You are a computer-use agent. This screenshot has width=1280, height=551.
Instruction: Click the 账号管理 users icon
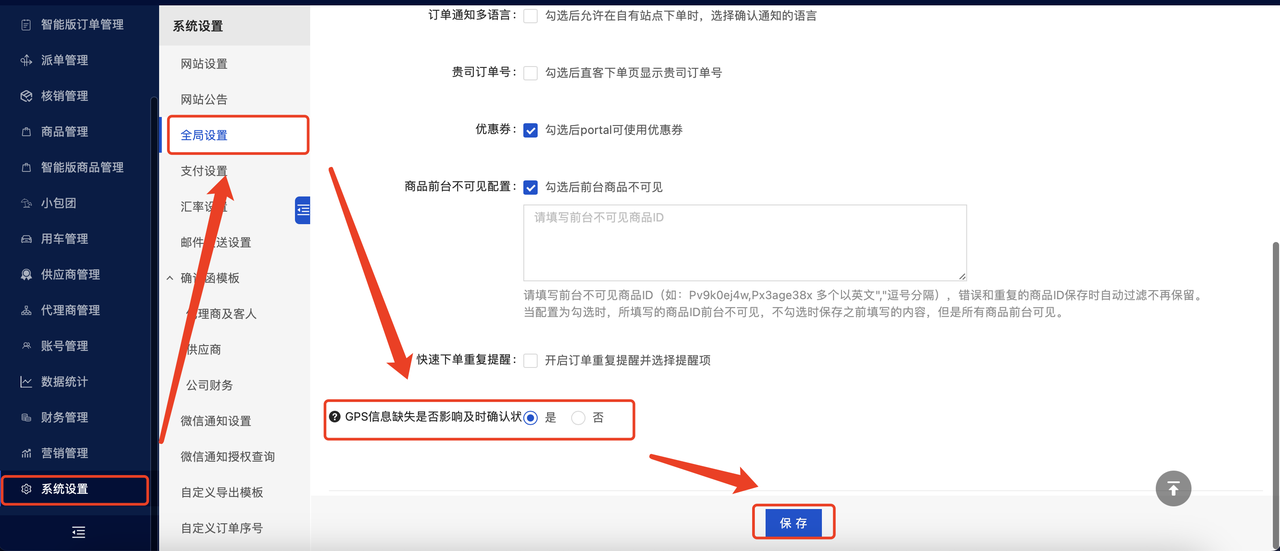click(27, 346)
